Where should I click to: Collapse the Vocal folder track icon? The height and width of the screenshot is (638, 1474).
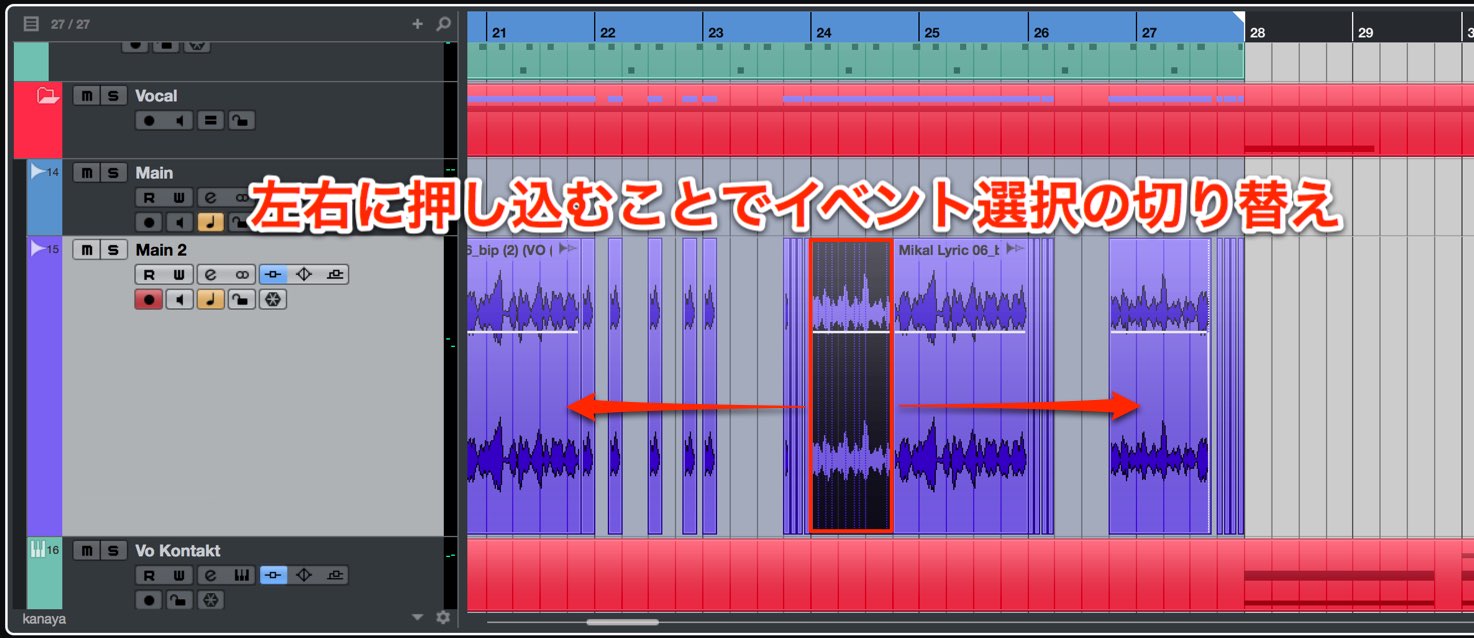[x=46, y=96]
